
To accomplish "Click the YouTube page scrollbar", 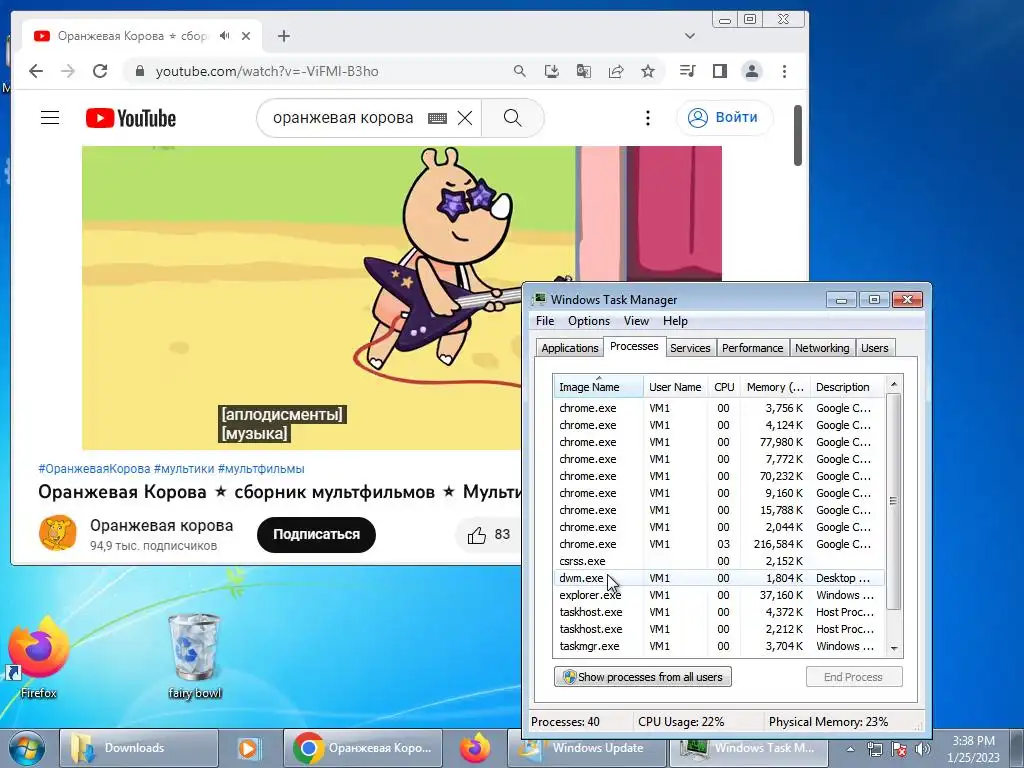I will point(797,135).
